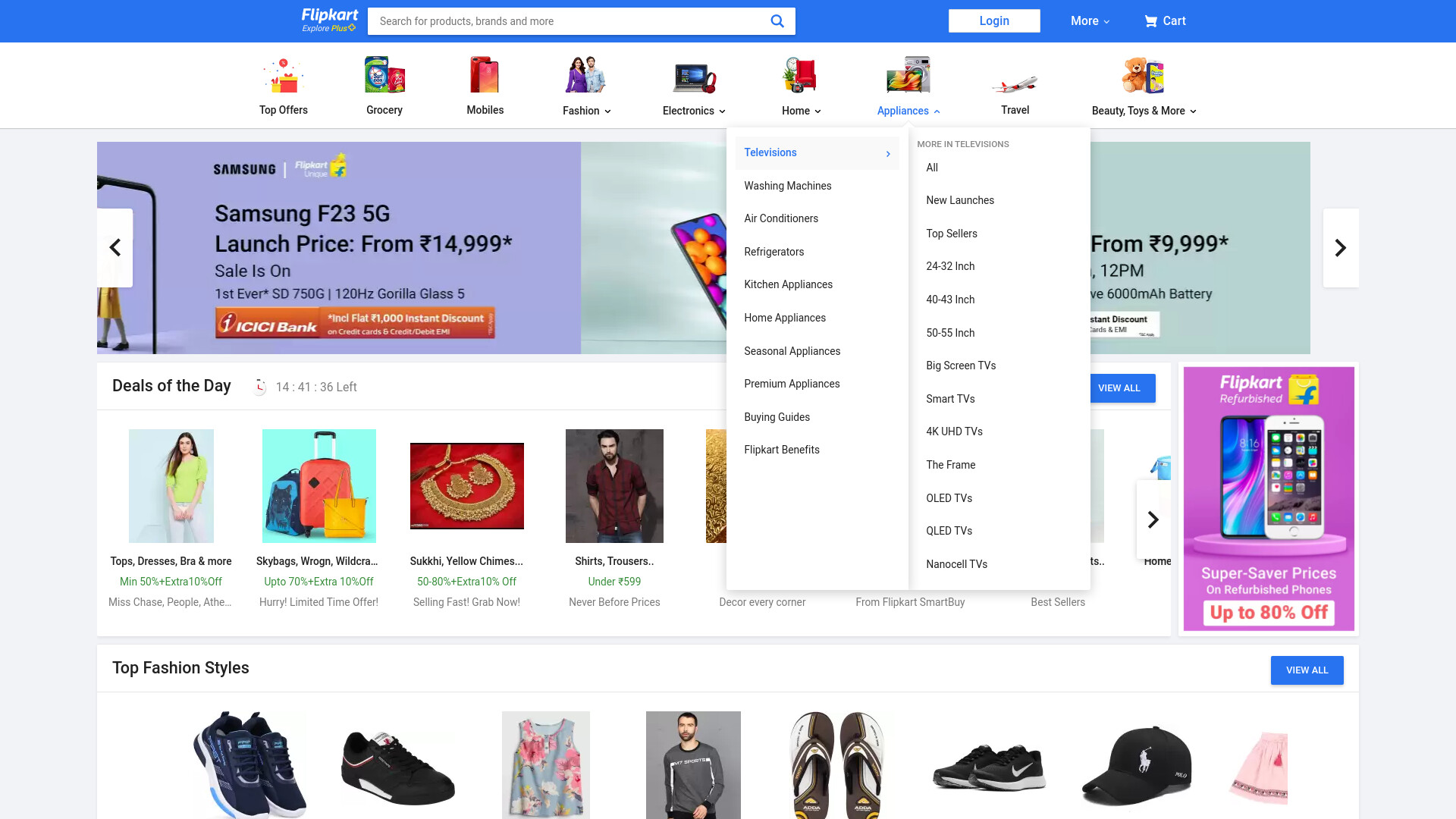Open Shirts, Trousers deal thumbnail
The image size is (1456, 819).
(614, 486)
